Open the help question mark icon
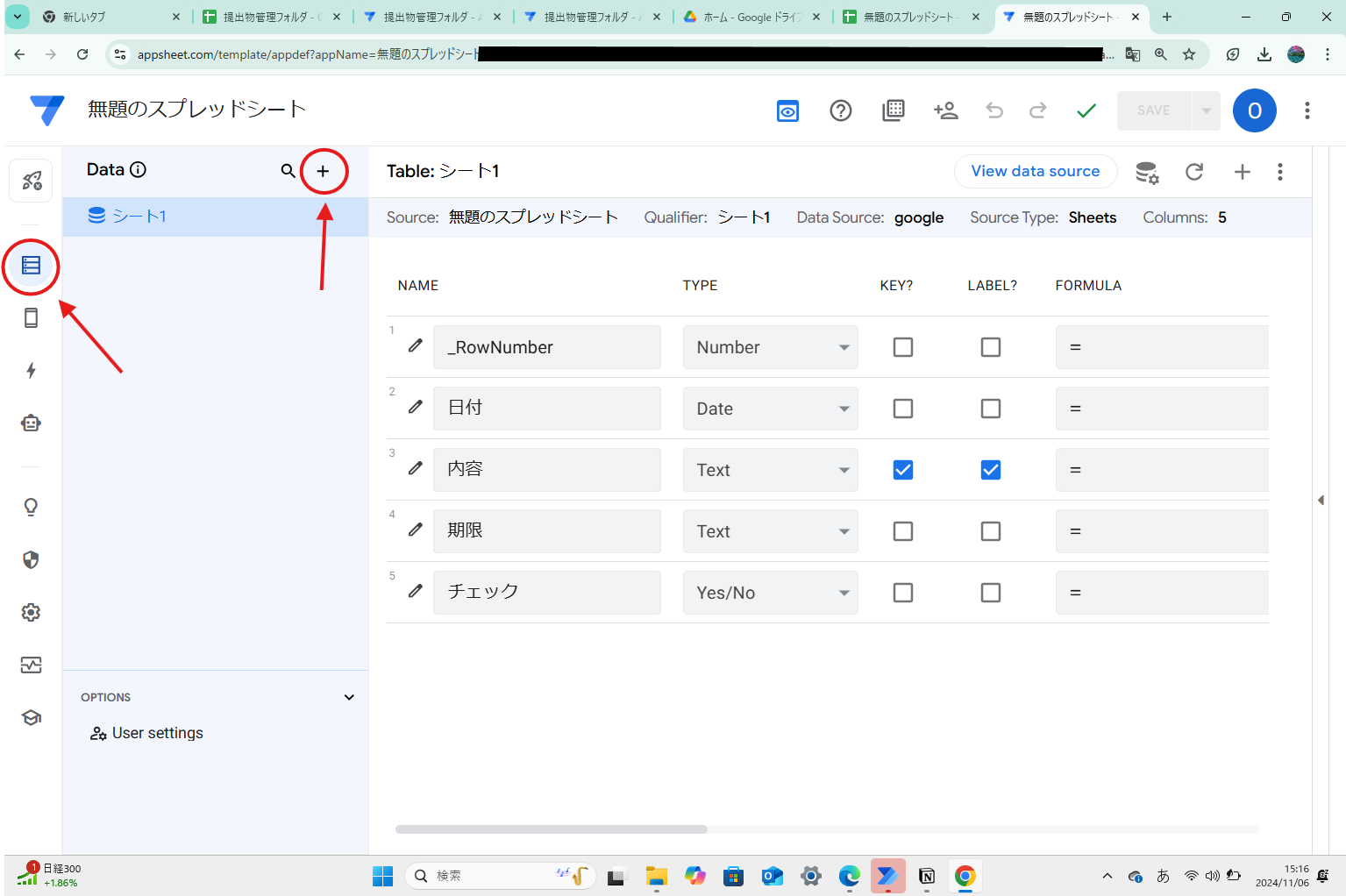 coord(841,110)
